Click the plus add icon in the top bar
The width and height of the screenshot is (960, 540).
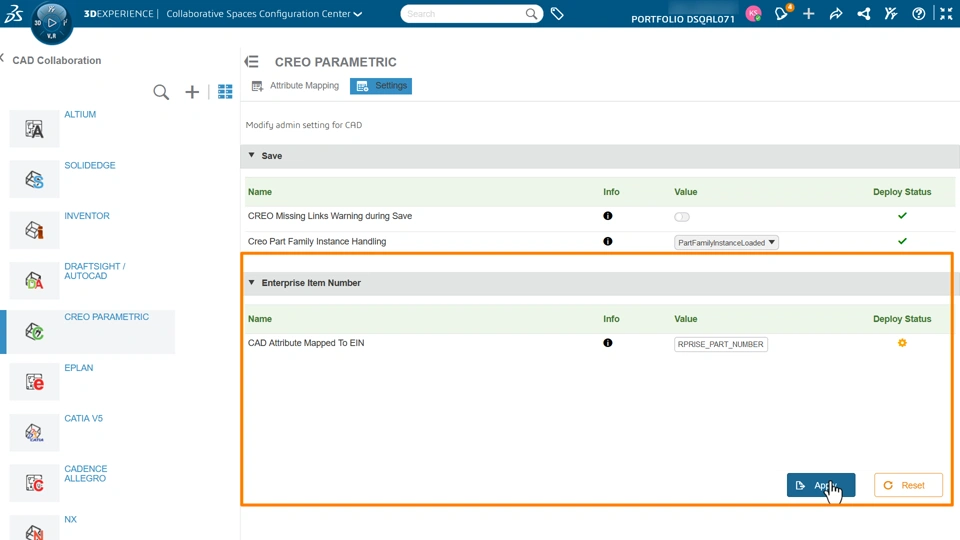tap(809, 13)
